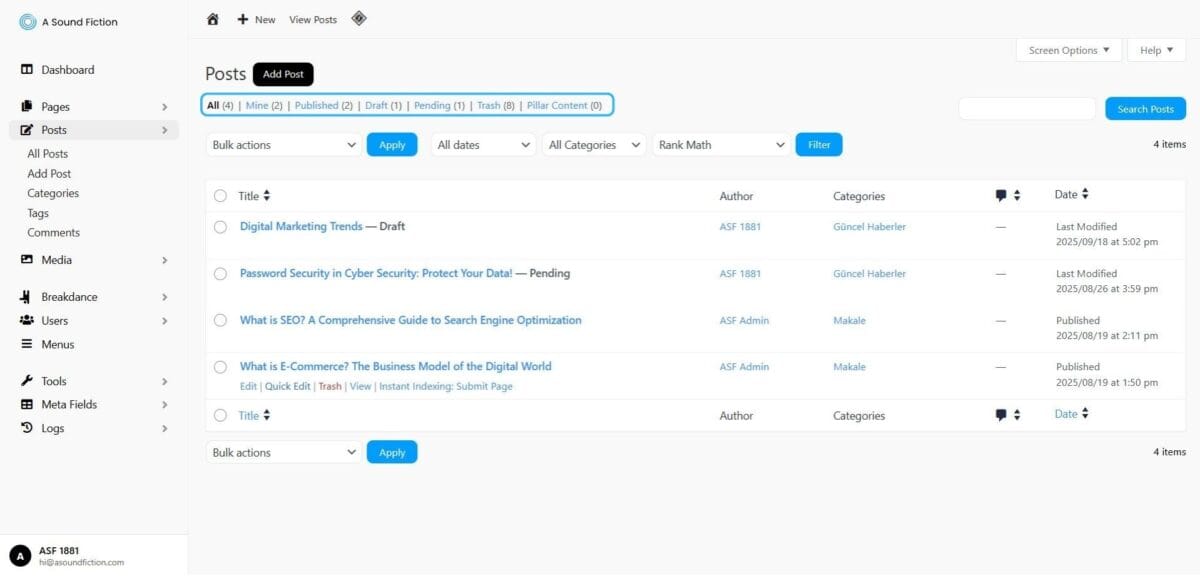The width and height of the screenshot is (1200, 576).
Task: Open the All Categories dropdown
Action: 594,145
